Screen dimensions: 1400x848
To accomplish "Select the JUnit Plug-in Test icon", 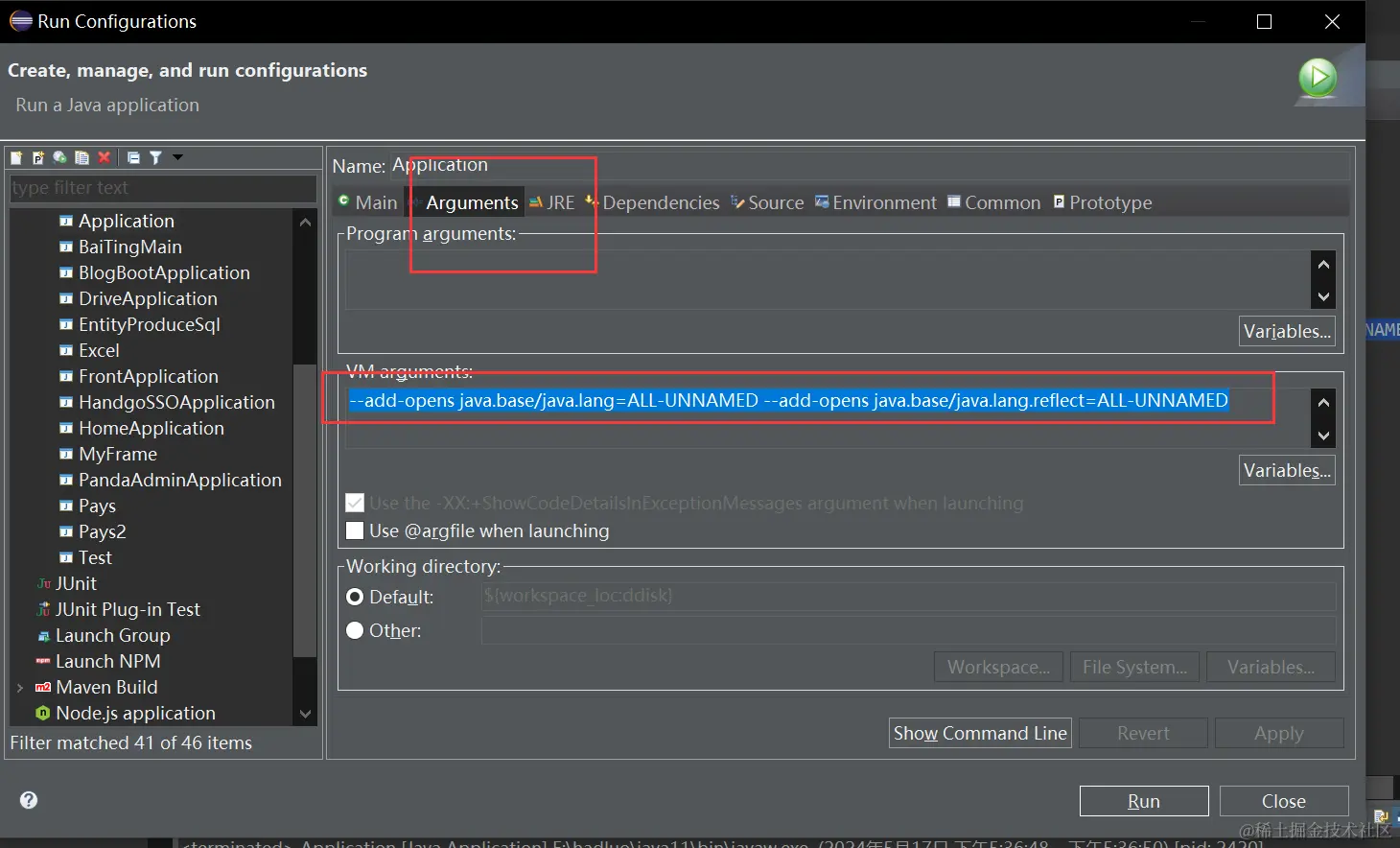I will click(x=43, y=609).
